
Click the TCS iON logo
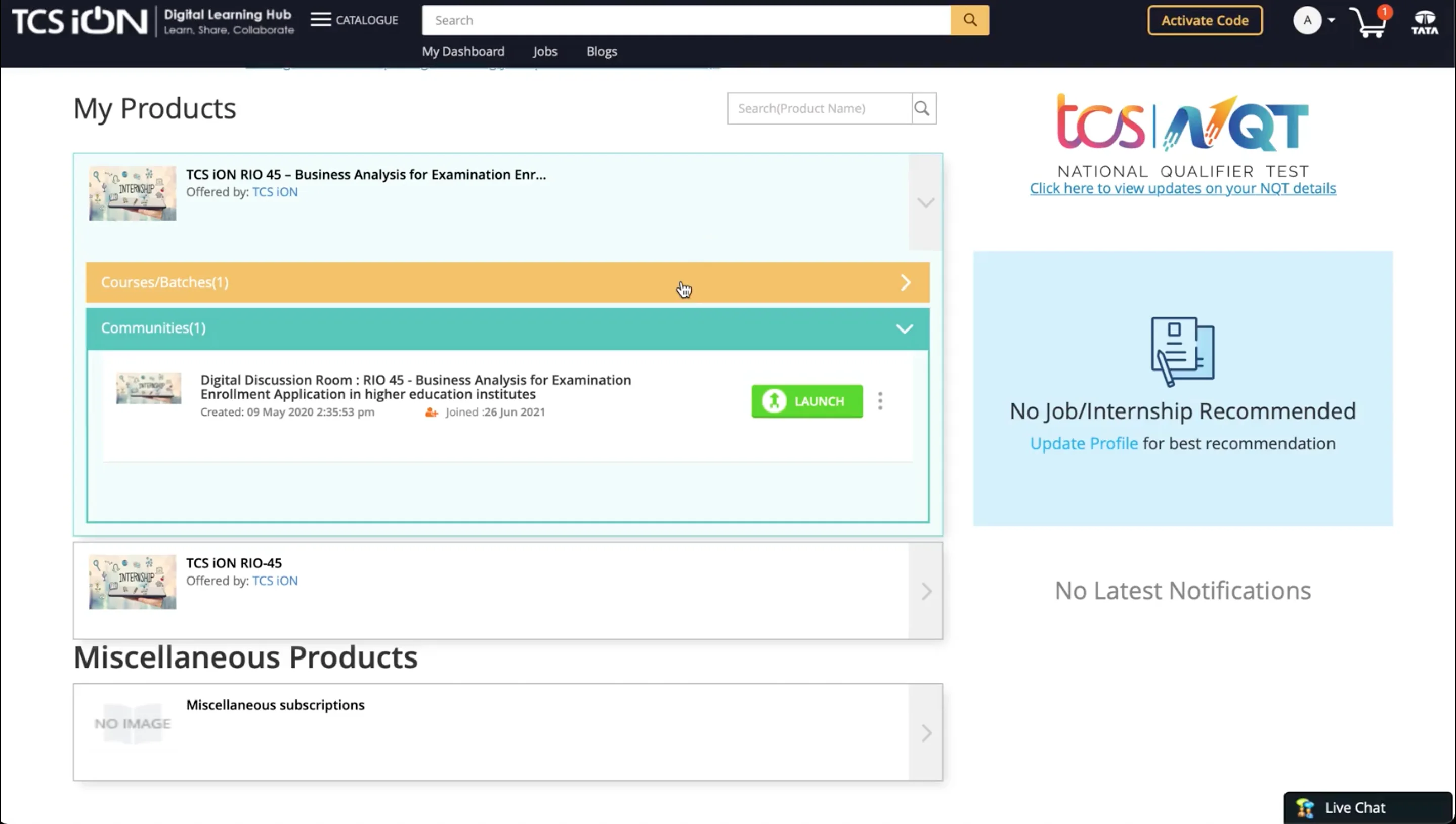79,21
